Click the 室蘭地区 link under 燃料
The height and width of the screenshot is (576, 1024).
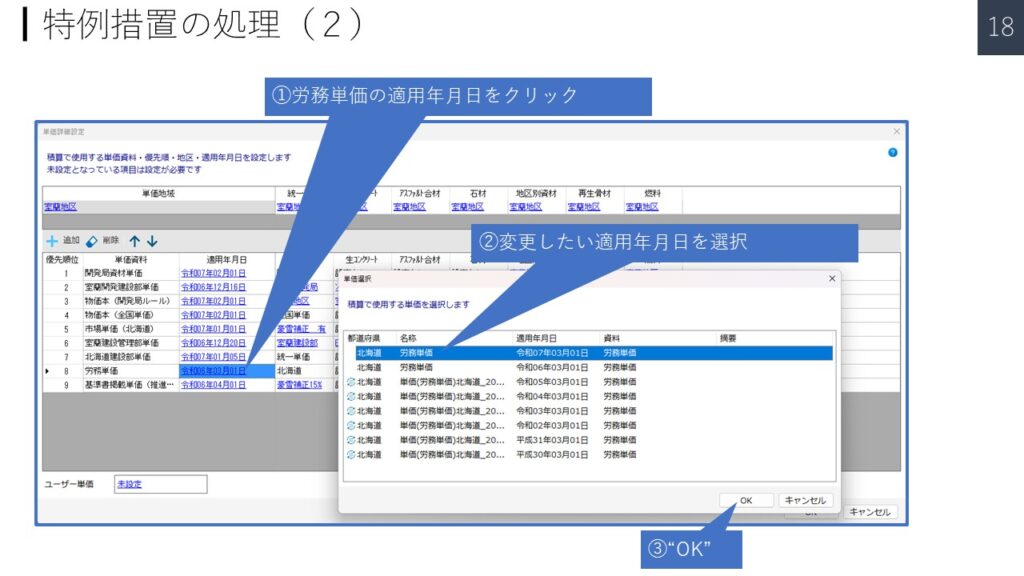point(642,207)
